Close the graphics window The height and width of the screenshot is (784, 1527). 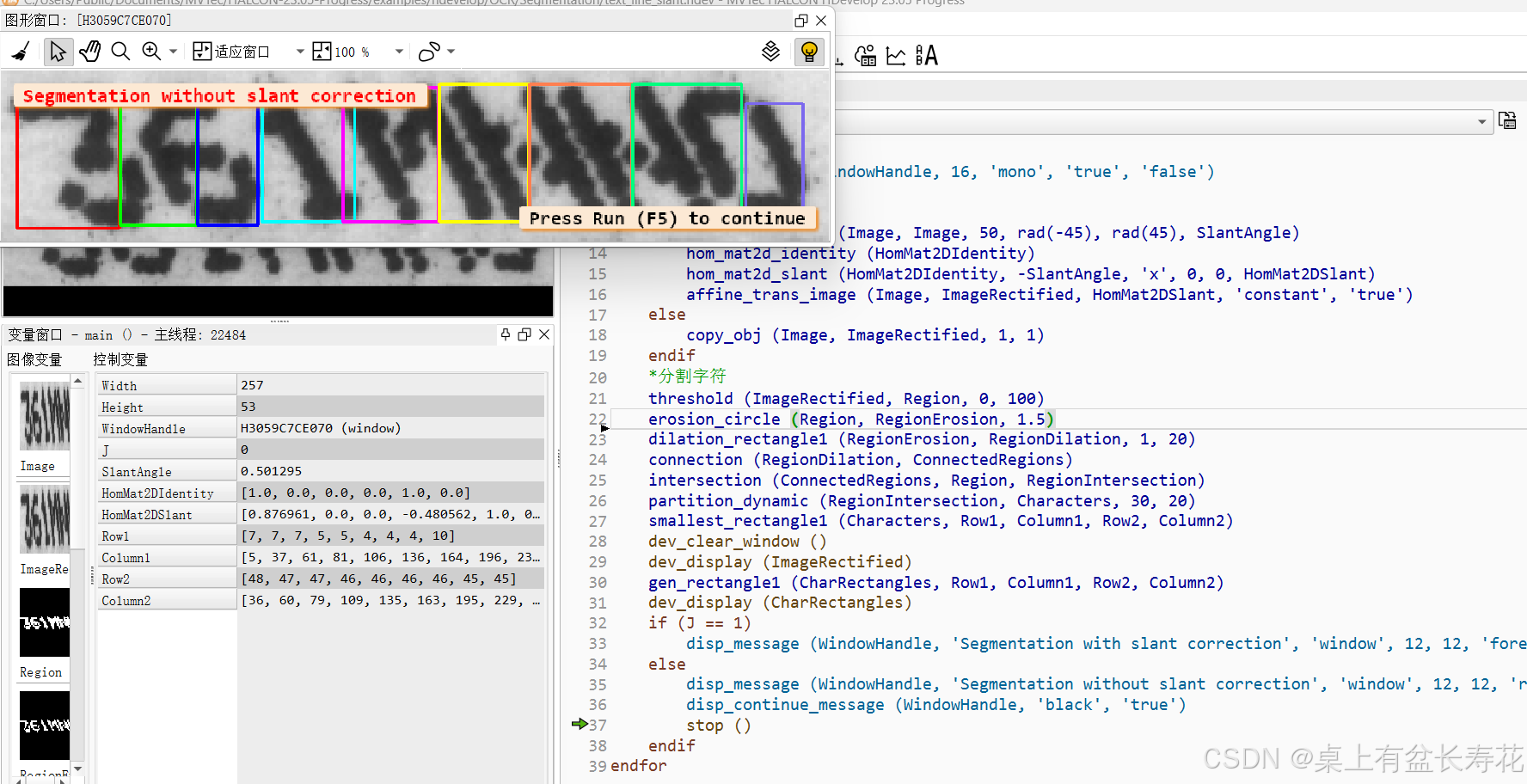(821, 21)
